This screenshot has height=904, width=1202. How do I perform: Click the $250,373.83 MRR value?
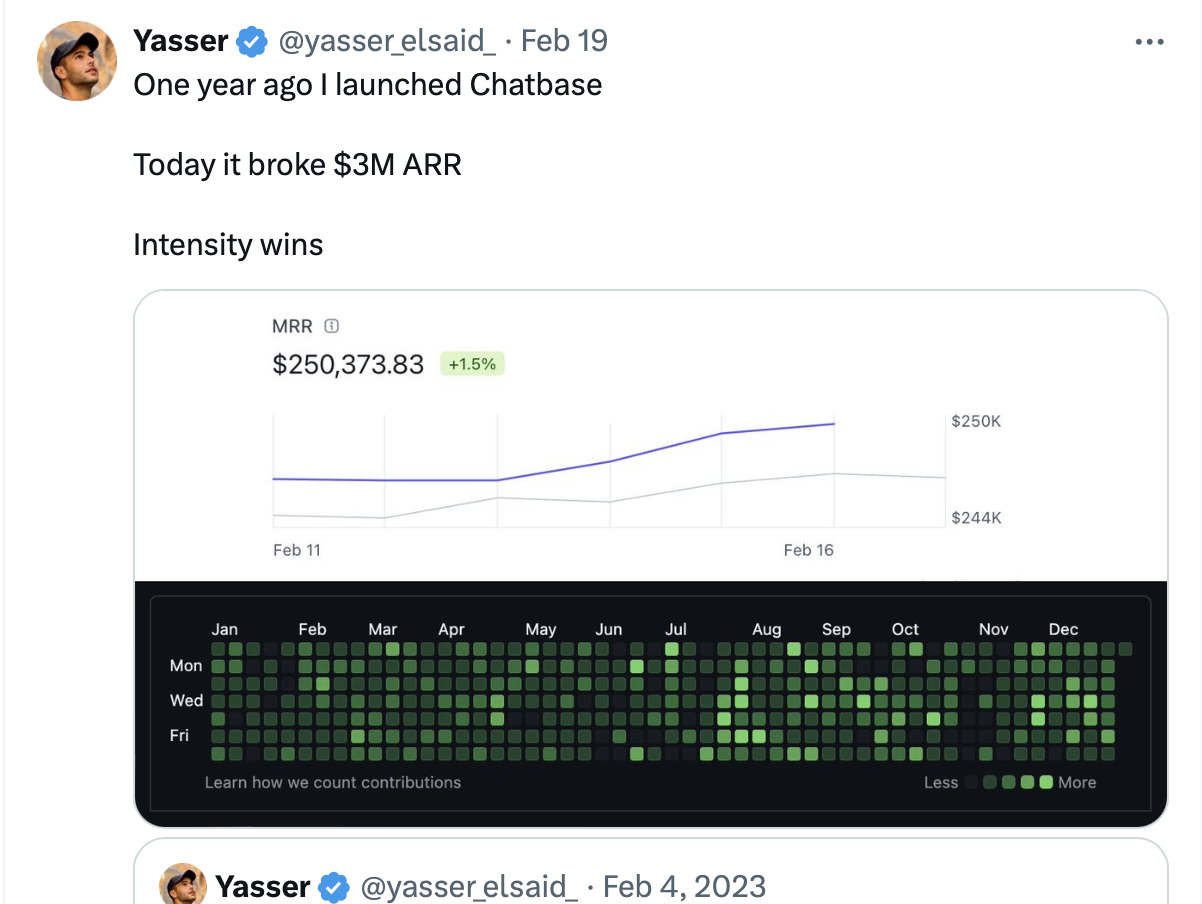point(348,364)
